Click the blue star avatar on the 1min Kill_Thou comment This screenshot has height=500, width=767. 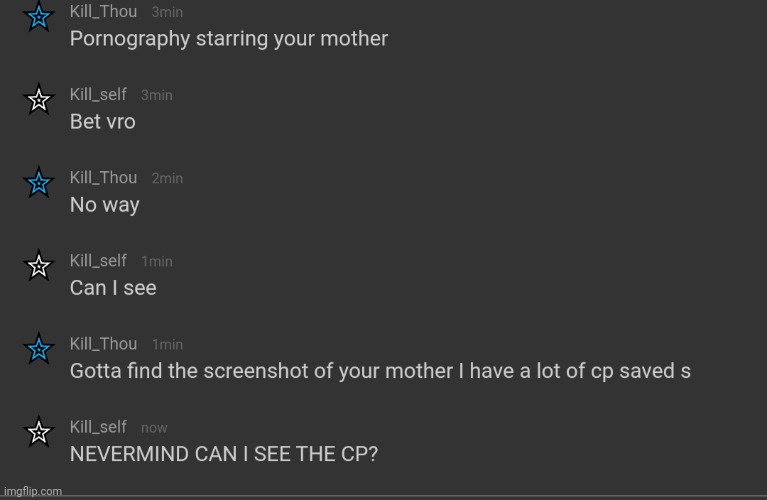38,348
